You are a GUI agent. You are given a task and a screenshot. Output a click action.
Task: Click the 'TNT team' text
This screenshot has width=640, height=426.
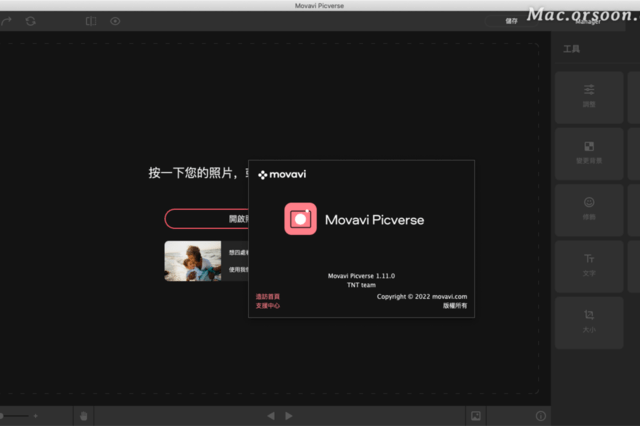pyautogui.click(x=361, y=285)
